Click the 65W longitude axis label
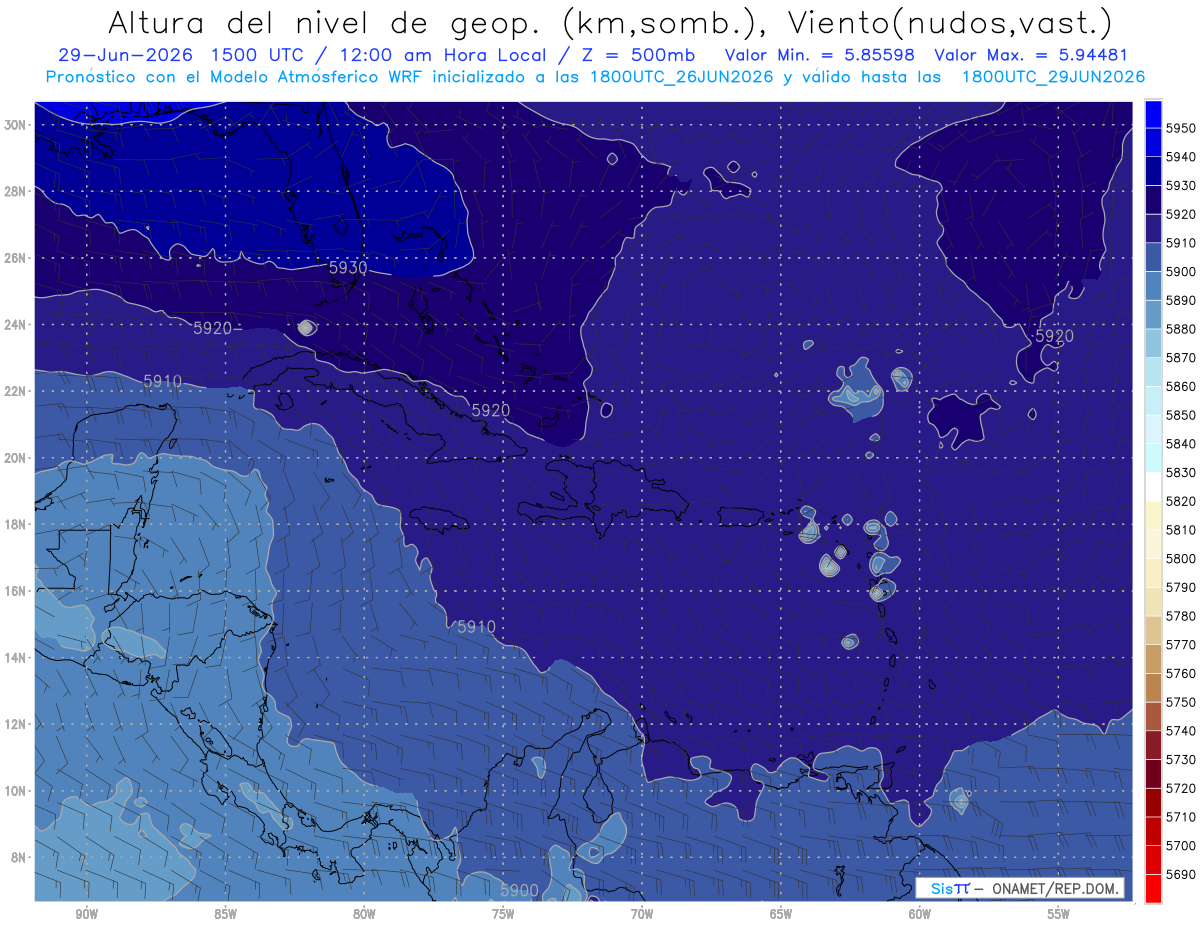 pyautogui.click(x=781, y=914)
